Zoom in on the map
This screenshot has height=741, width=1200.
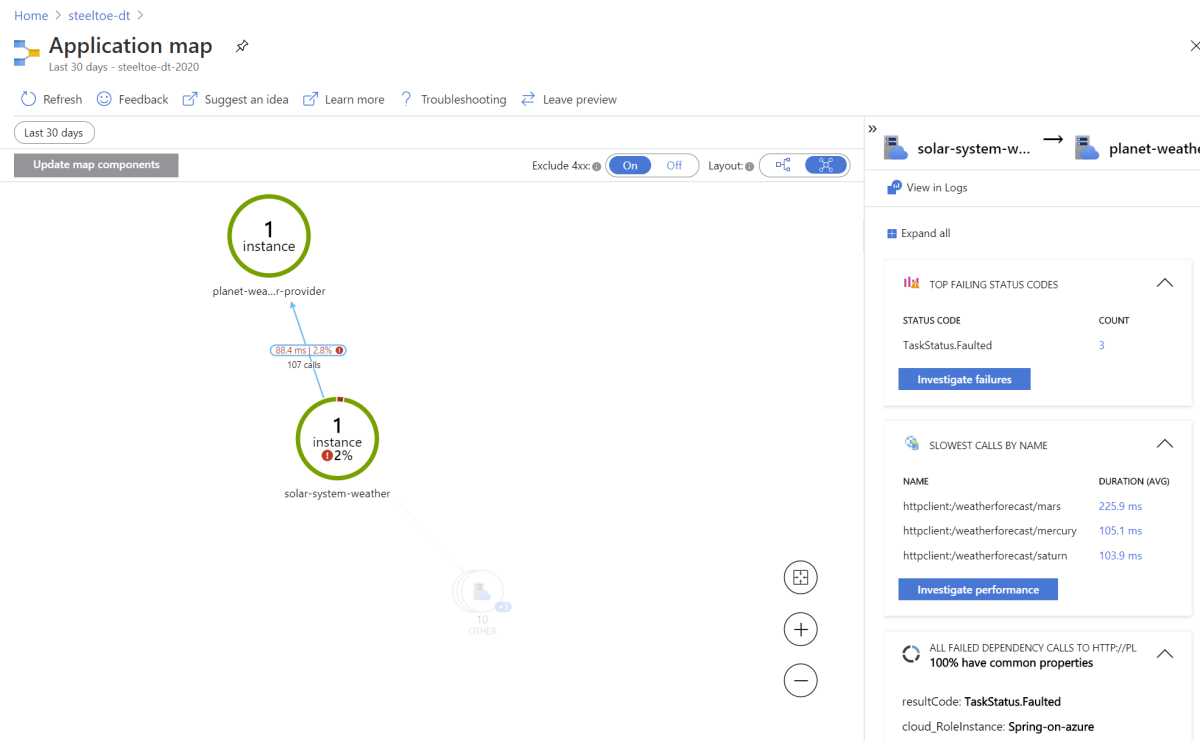pos(801,629)
